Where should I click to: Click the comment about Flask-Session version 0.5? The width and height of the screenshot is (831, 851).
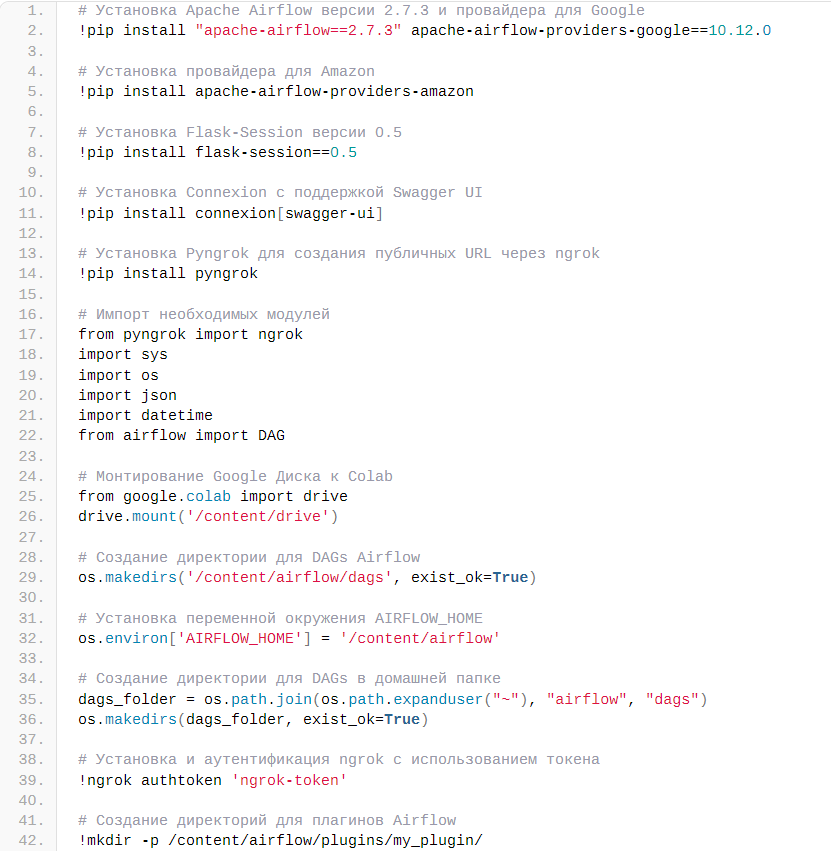click(x=240, y=132)
